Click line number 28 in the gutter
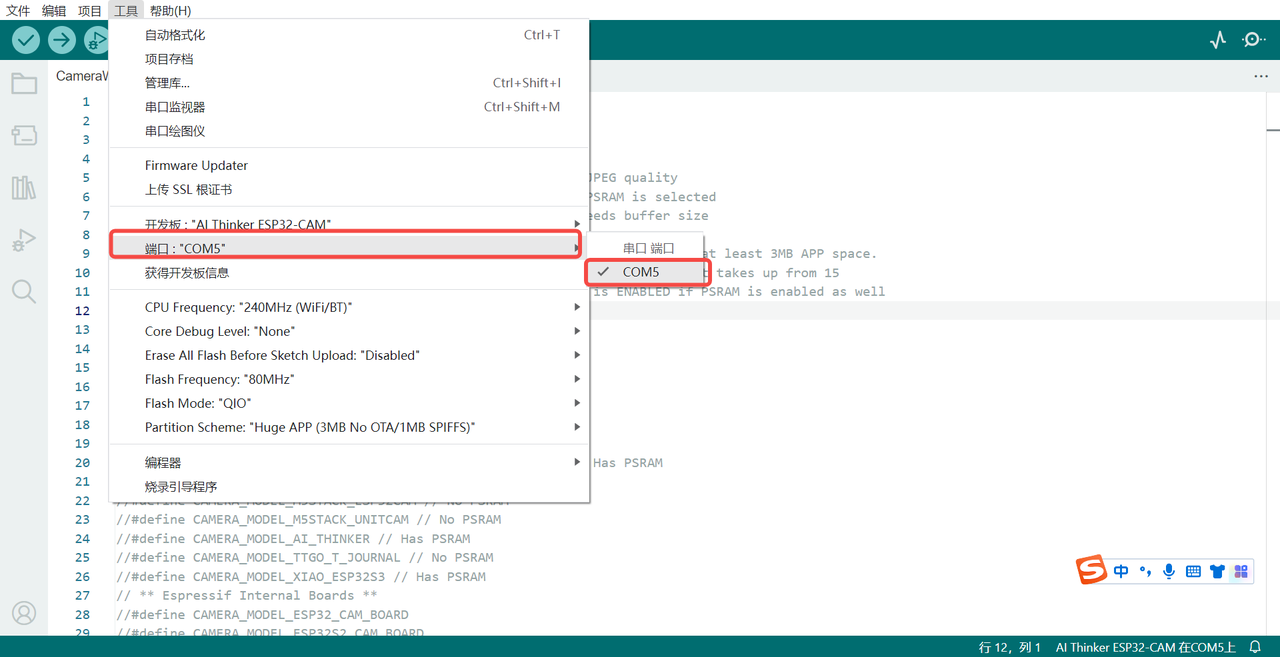 point(82,615)
